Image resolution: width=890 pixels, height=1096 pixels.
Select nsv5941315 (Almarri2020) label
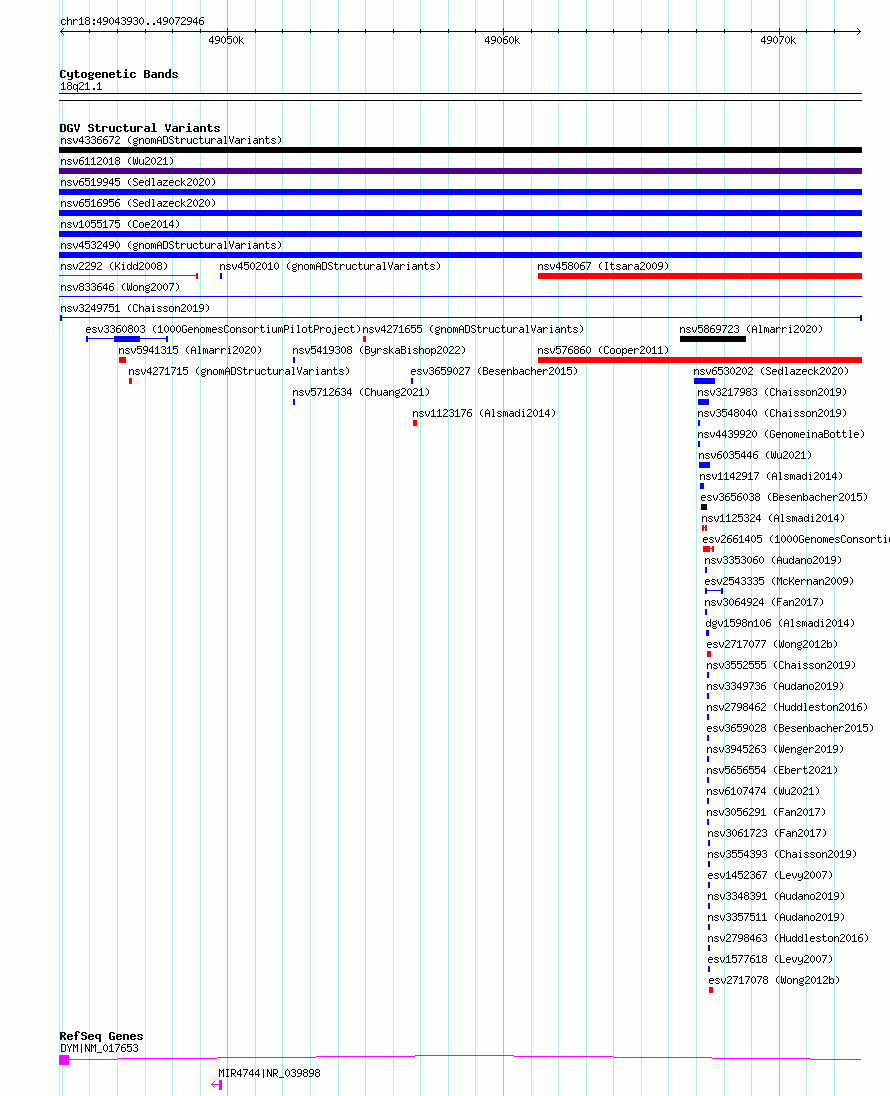[x=190, y=350]
